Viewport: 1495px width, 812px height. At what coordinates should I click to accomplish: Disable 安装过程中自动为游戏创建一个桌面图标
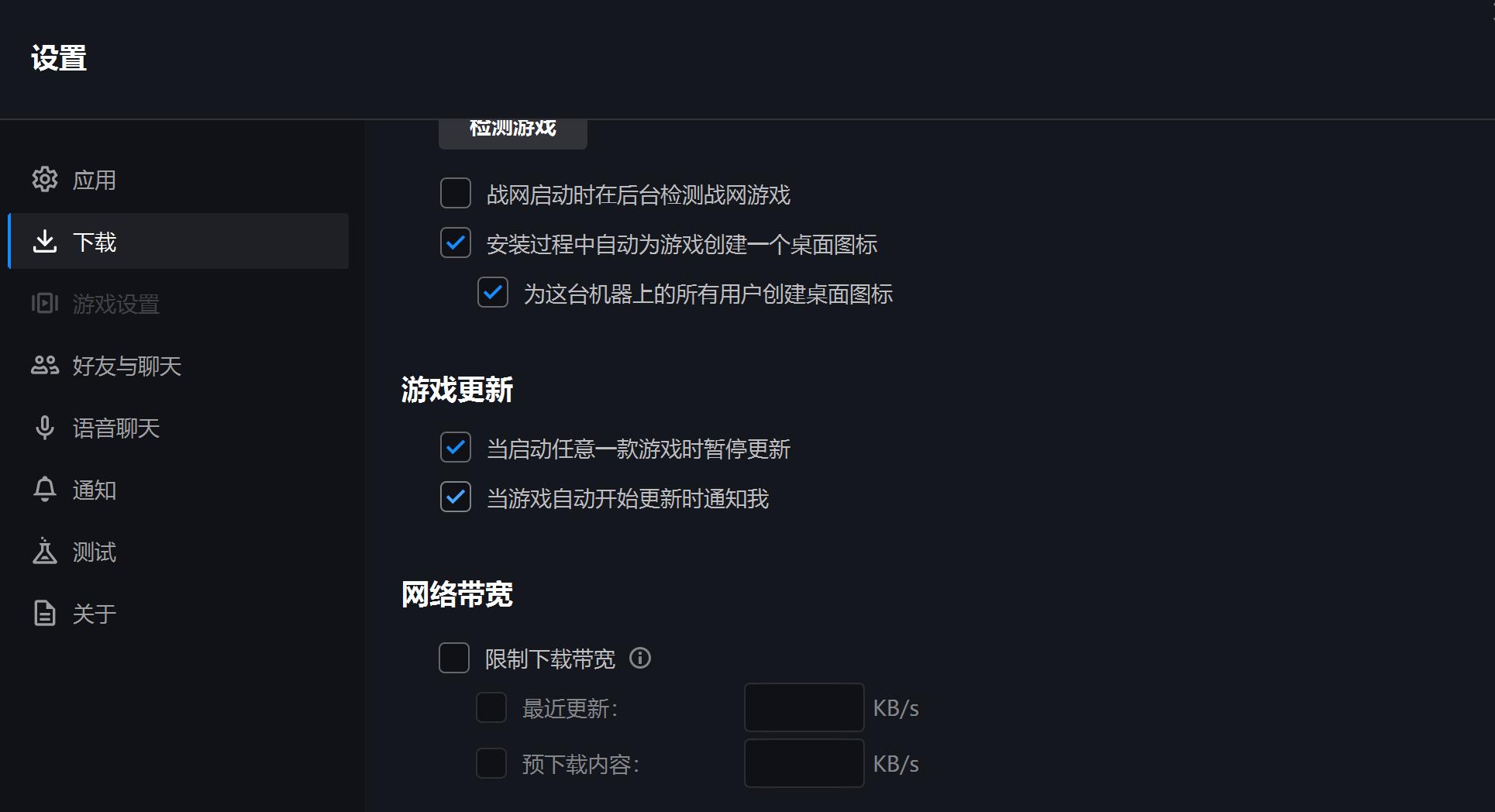point(455,243)
